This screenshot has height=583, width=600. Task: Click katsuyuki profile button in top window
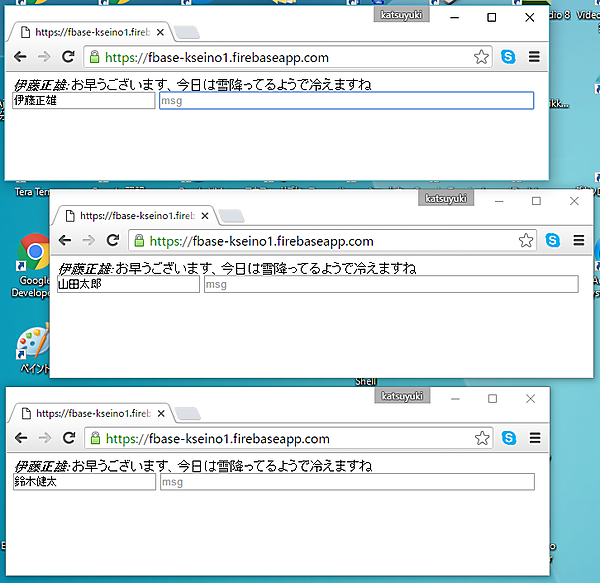[x=401, y=15]
